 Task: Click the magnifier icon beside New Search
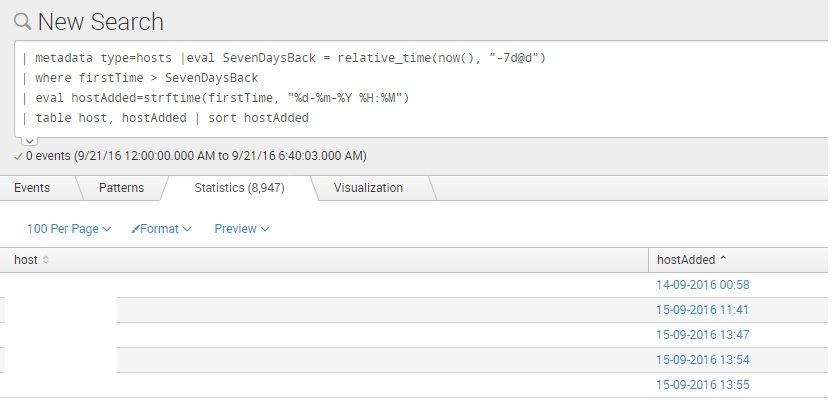(22, 22)
